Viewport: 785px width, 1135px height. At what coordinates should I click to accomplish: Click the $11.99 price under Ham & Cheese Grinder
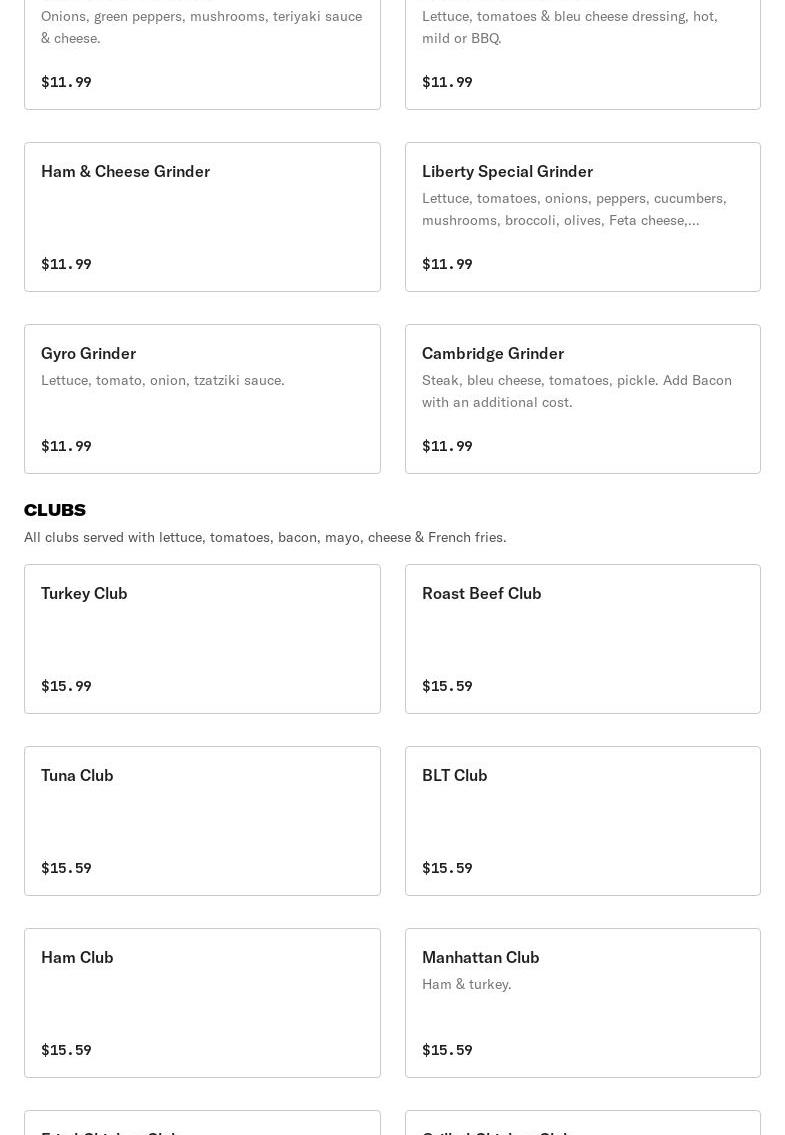pos(66,264)
